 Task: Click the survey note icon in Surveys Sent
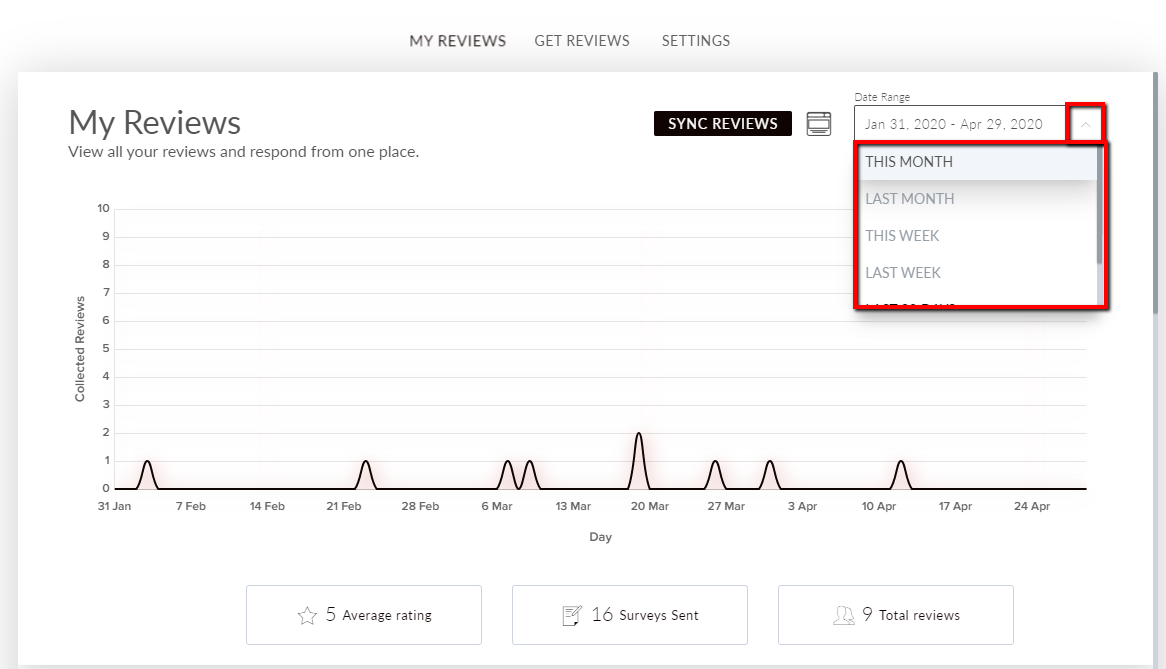(572, 615)
